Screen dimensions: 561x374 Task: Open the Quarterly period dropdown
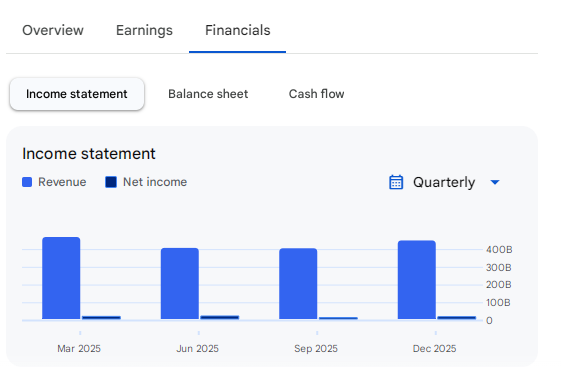point(444,182)
